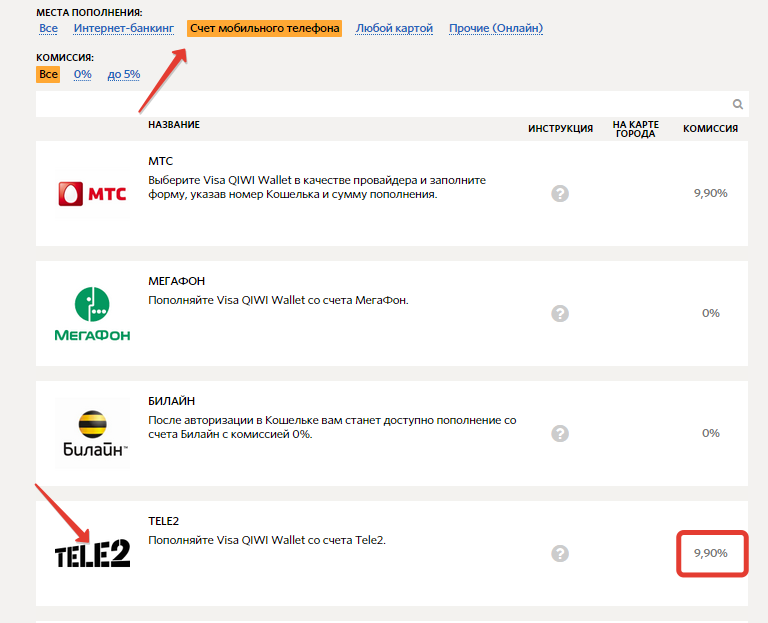The height and width of the screenshot is (623, 768).
Task: Open the Beeline instruction help icon
Action: click(560, 433)
